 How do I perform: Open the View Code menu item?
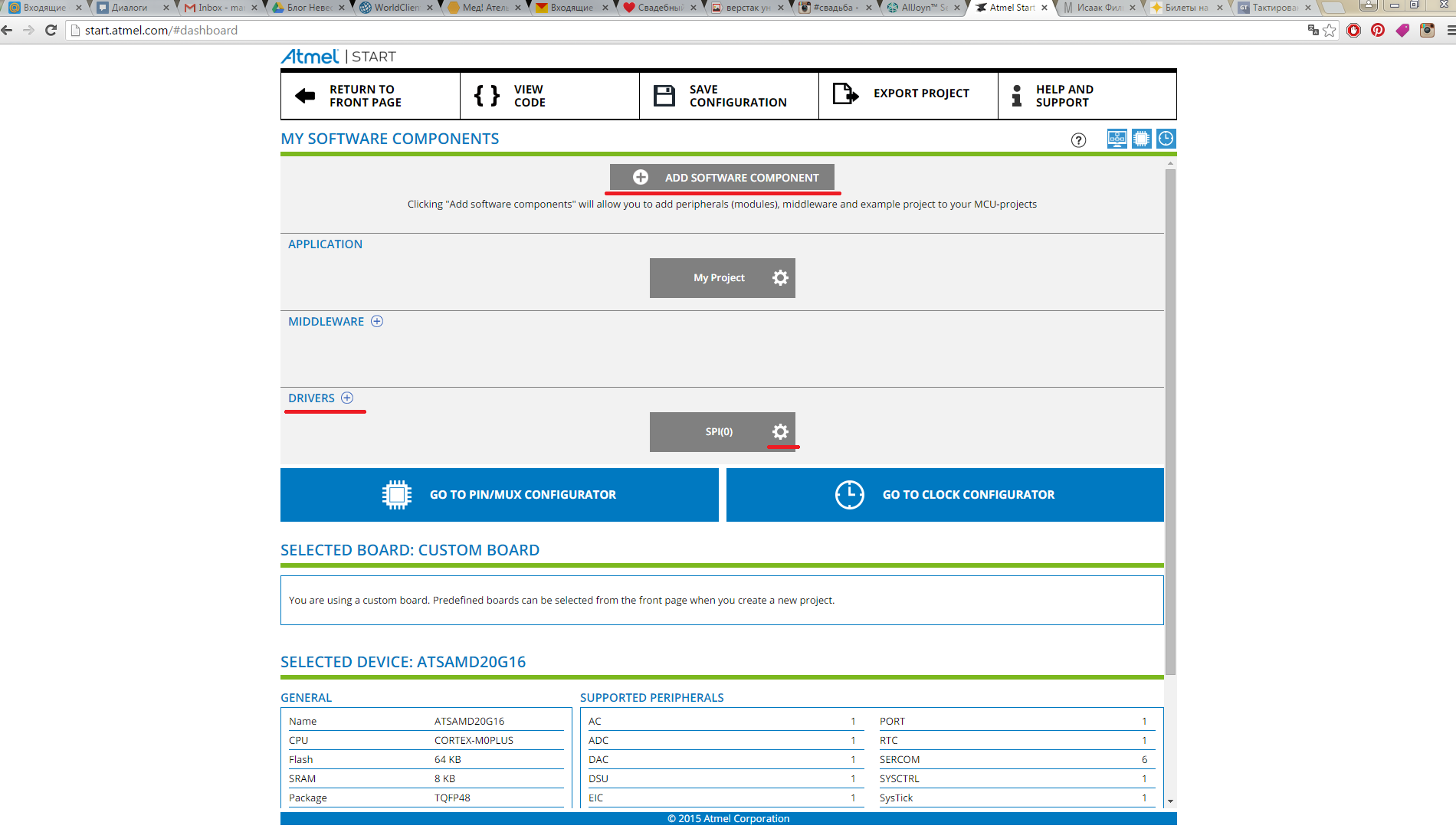tap(550, 96)
